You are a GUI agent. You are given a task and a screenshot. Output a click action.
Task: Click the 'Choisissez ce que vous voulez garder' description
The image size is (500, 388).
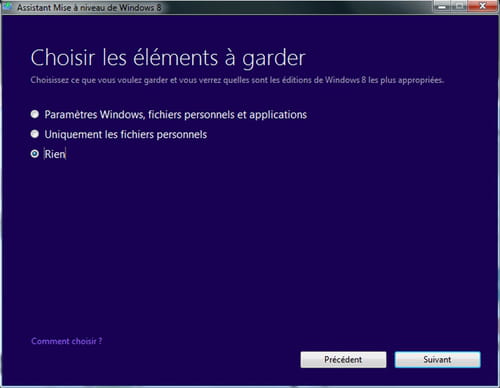237,80
